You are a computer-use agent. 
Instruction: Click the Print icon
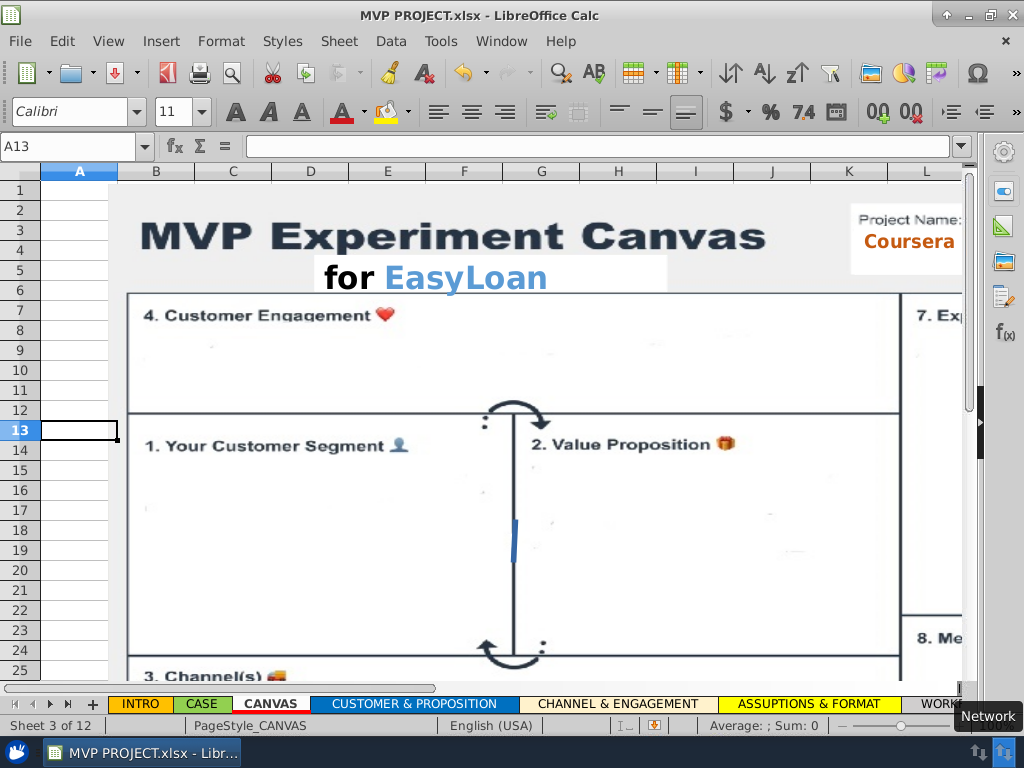[200, 73]
